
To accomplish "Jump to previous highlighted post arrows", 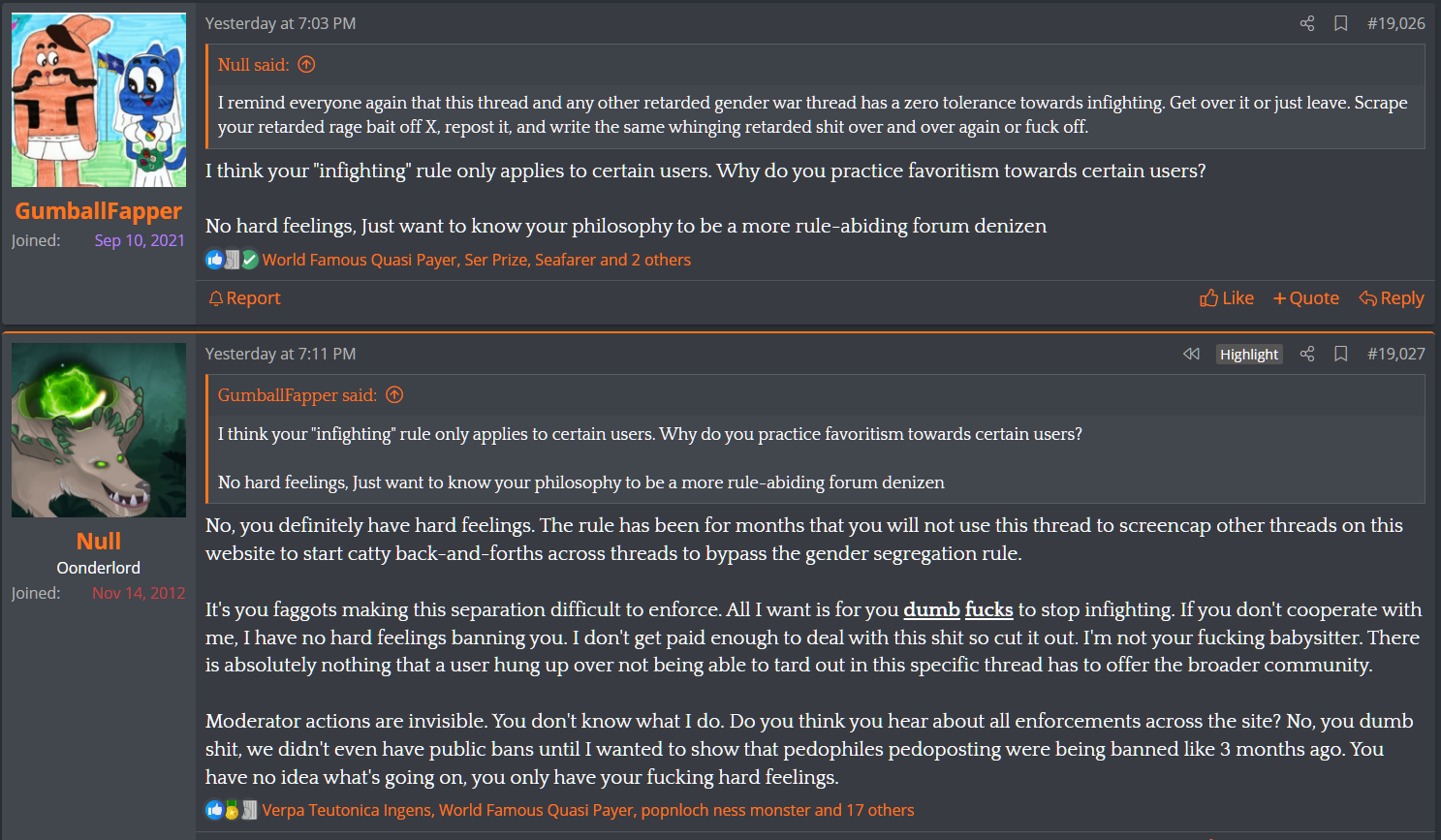I will (x=1191, y=354).
